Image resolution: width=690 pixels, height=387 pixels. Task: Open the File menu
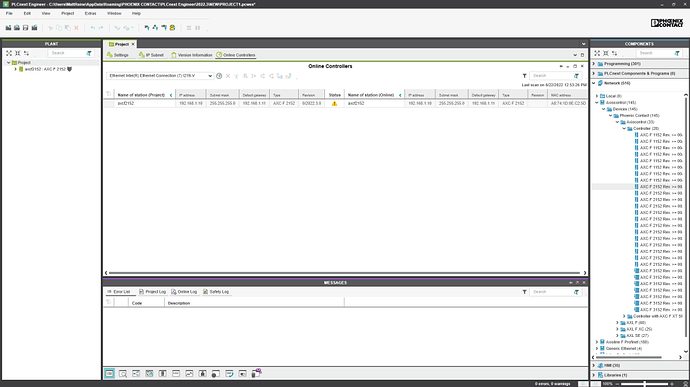coord(9,14)
